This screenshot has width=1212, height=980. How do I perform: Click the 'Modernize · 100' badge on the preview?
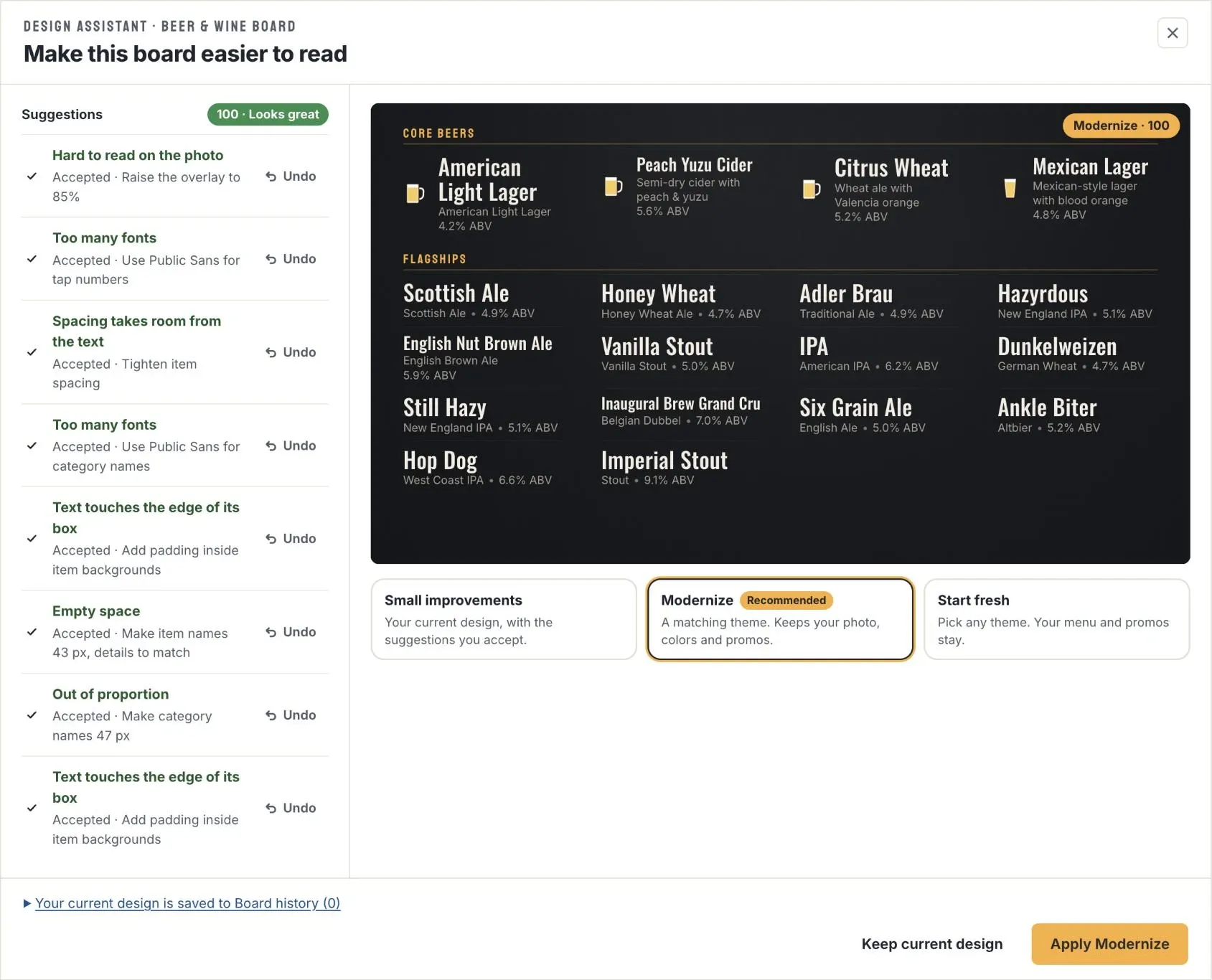1121,126
